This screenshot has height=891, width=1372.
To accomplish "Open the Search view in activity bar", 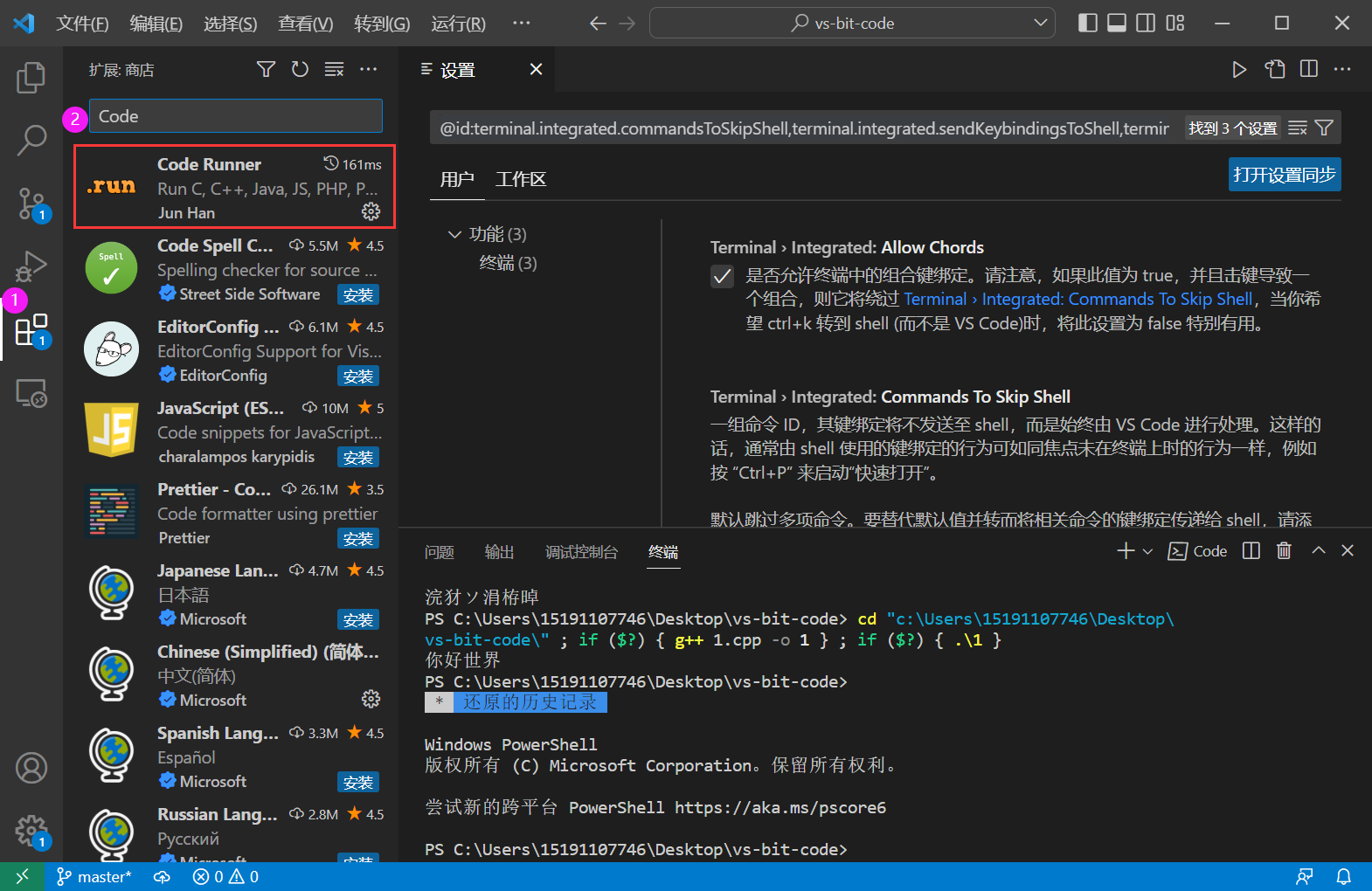I will (x=31, y=140).
